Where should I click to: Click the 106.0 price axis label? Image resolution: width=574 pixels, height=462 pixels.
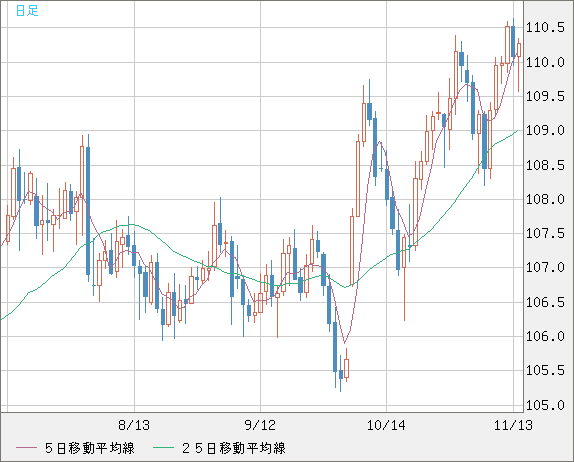tap(545, 336)
